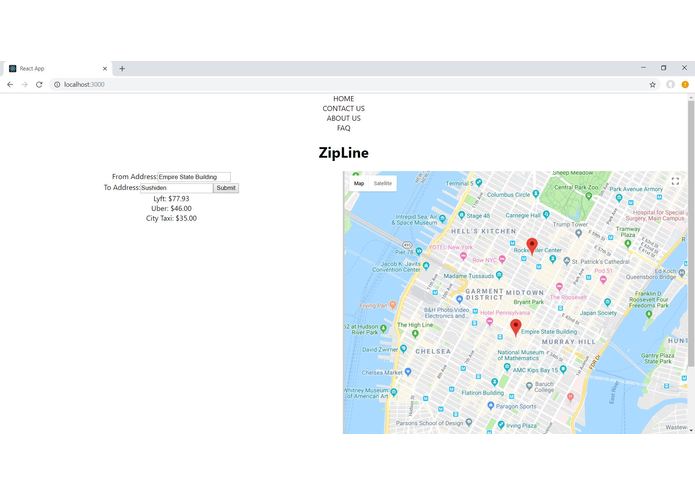Close the React App tab
695x494 pixels.
[x=105, y=69]
